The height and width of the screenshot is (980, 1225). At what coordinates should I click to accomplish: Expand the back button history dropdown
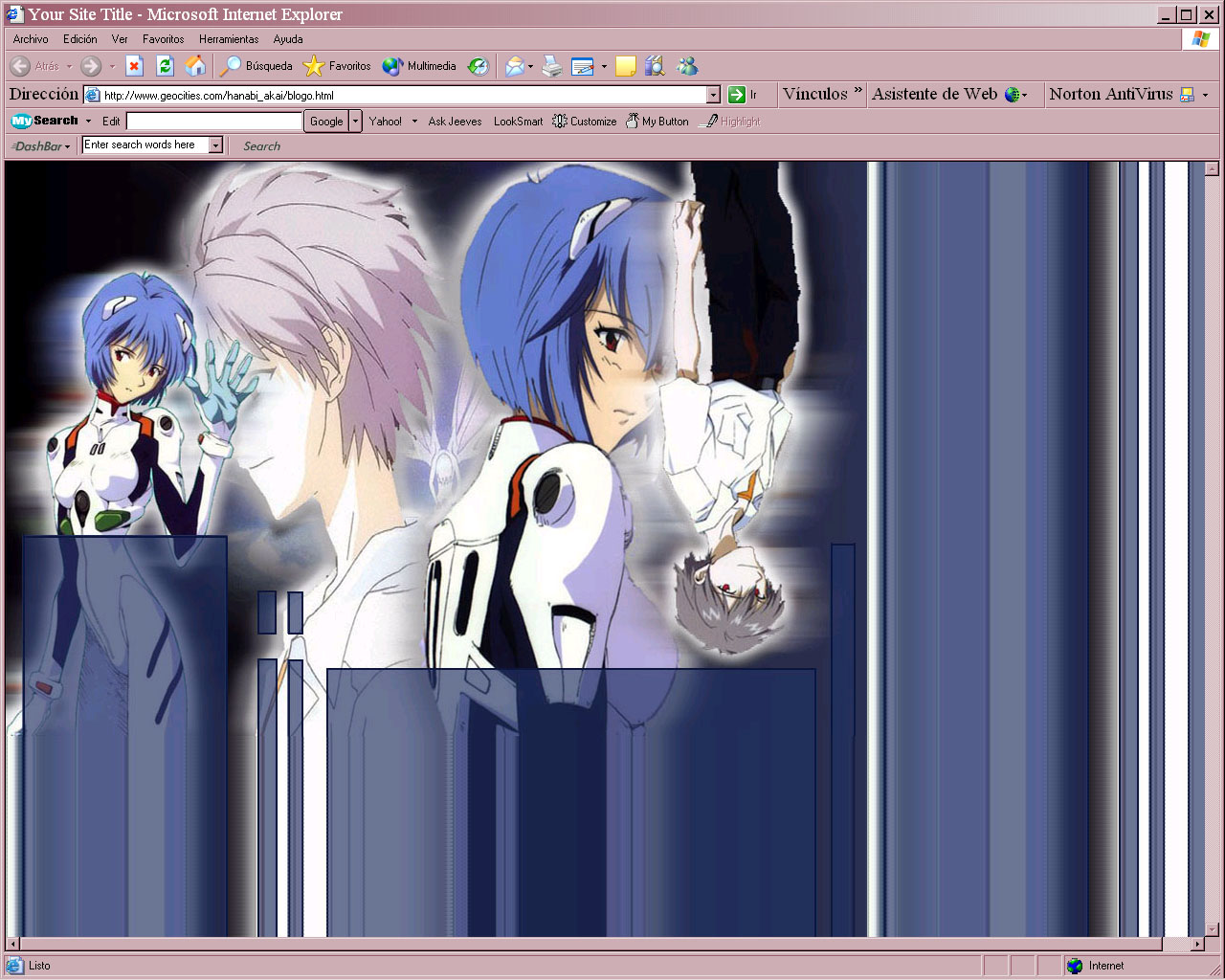[69, 66]
